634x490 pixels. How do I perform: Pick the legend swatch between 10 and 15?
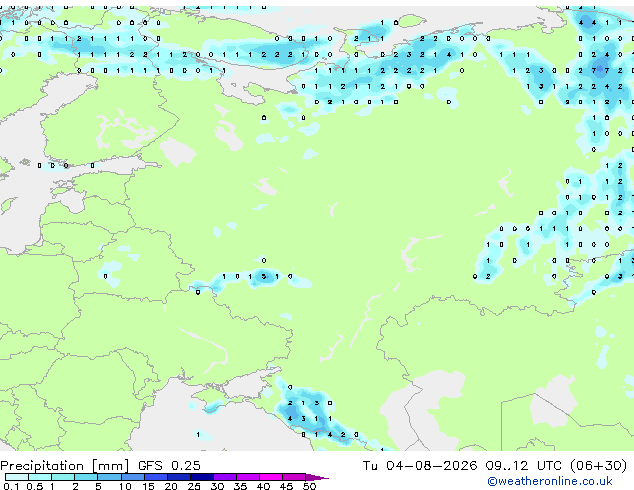pos(133,477)
